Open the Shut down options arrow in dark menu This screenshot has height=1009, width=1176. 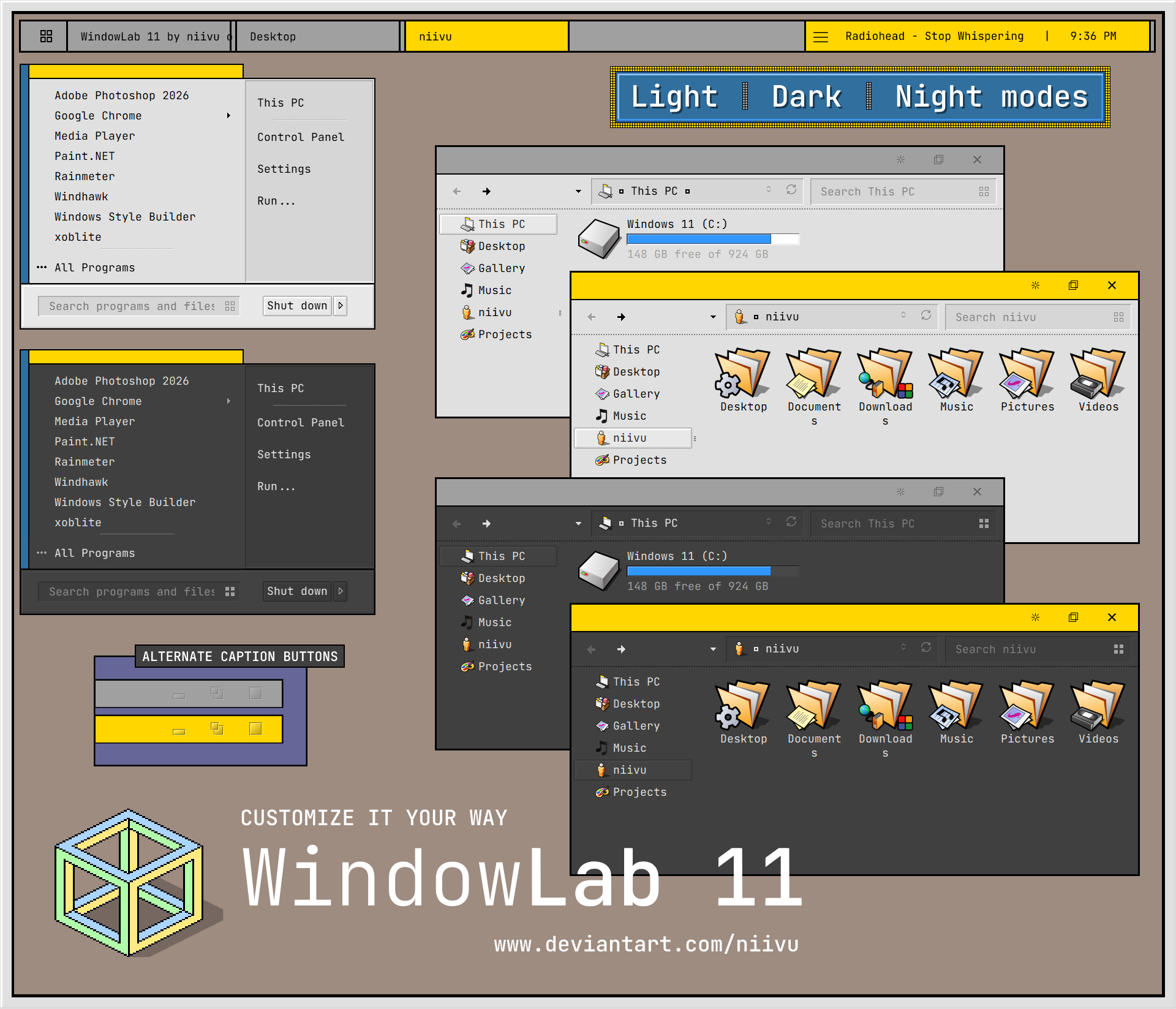(x=341, y=591)
